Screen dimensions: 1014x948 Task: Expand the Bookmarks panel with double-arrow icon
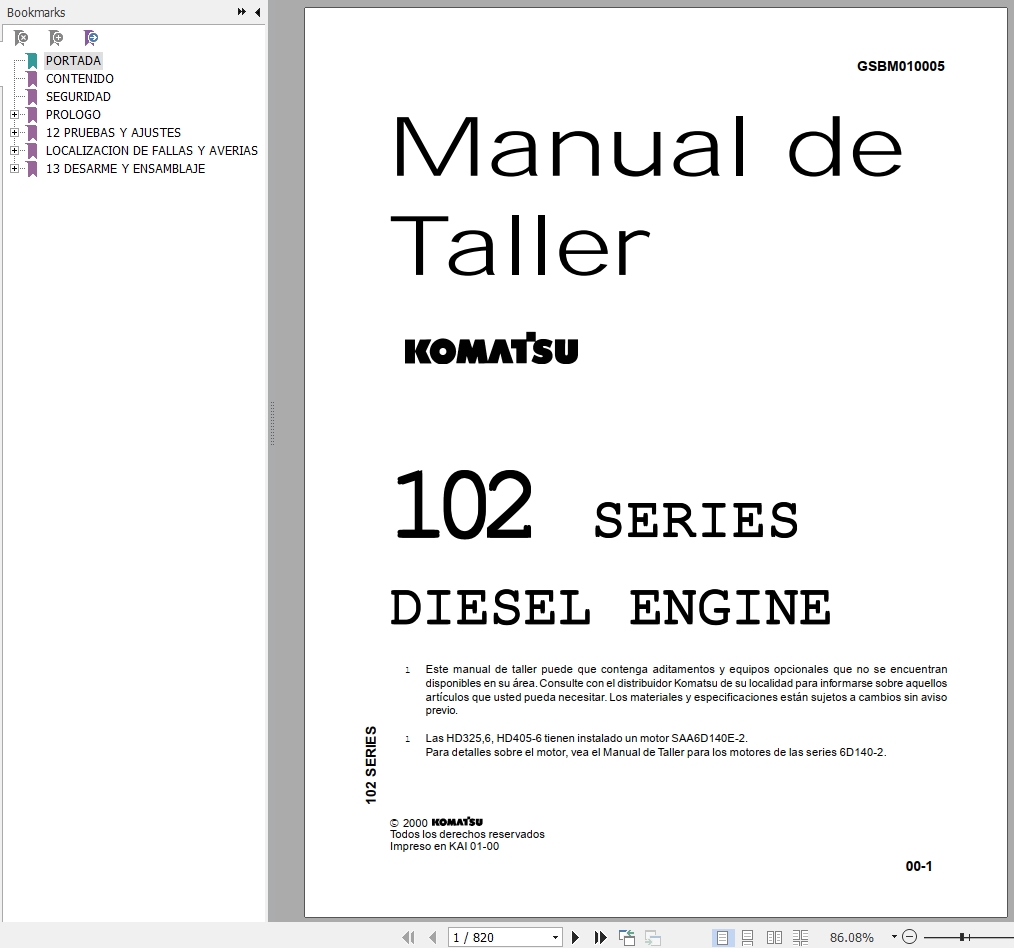click(241, 12)
